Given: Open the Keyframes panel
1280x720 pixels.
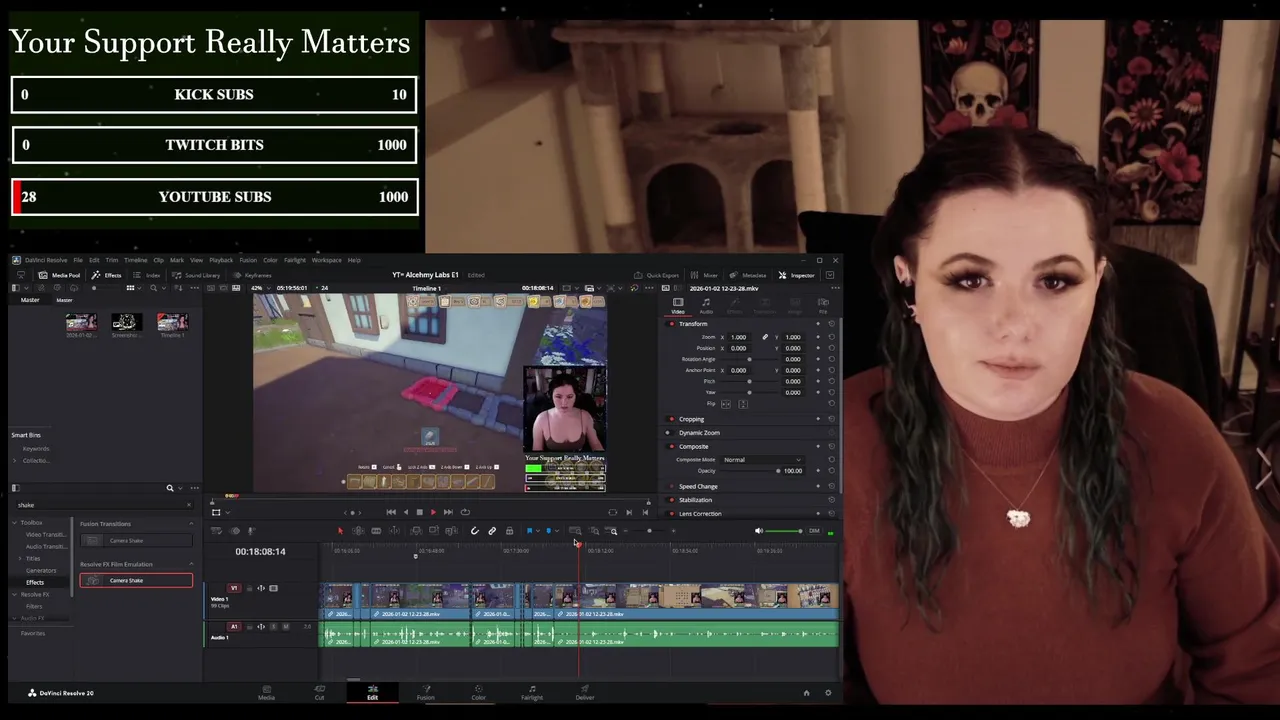Looking at the screenshot, I should click(x=252, y=275).
